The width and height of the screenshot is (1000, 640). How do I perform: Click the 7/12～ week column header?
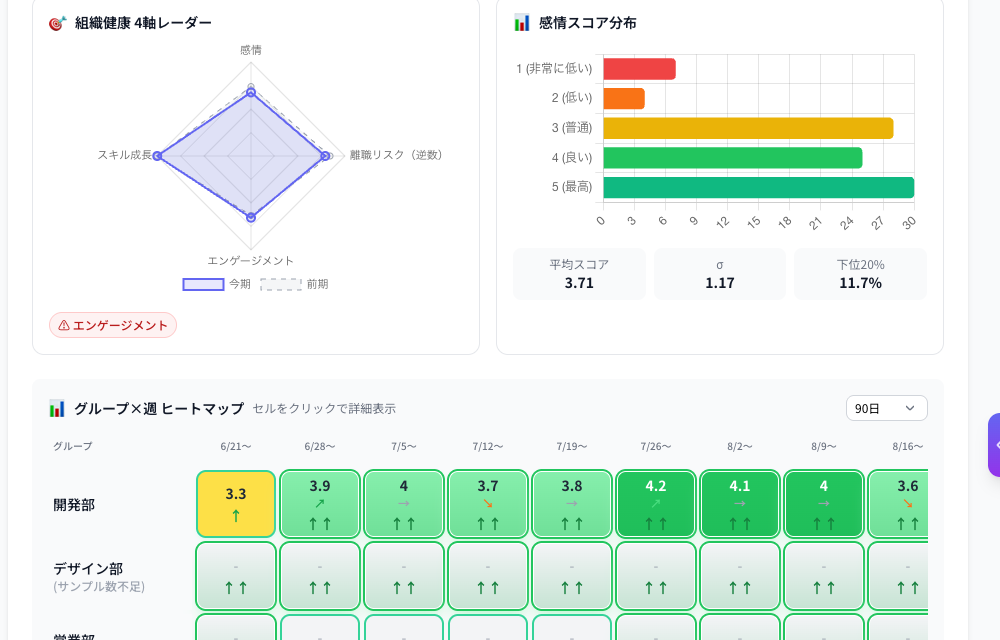[x=488, y=446]
